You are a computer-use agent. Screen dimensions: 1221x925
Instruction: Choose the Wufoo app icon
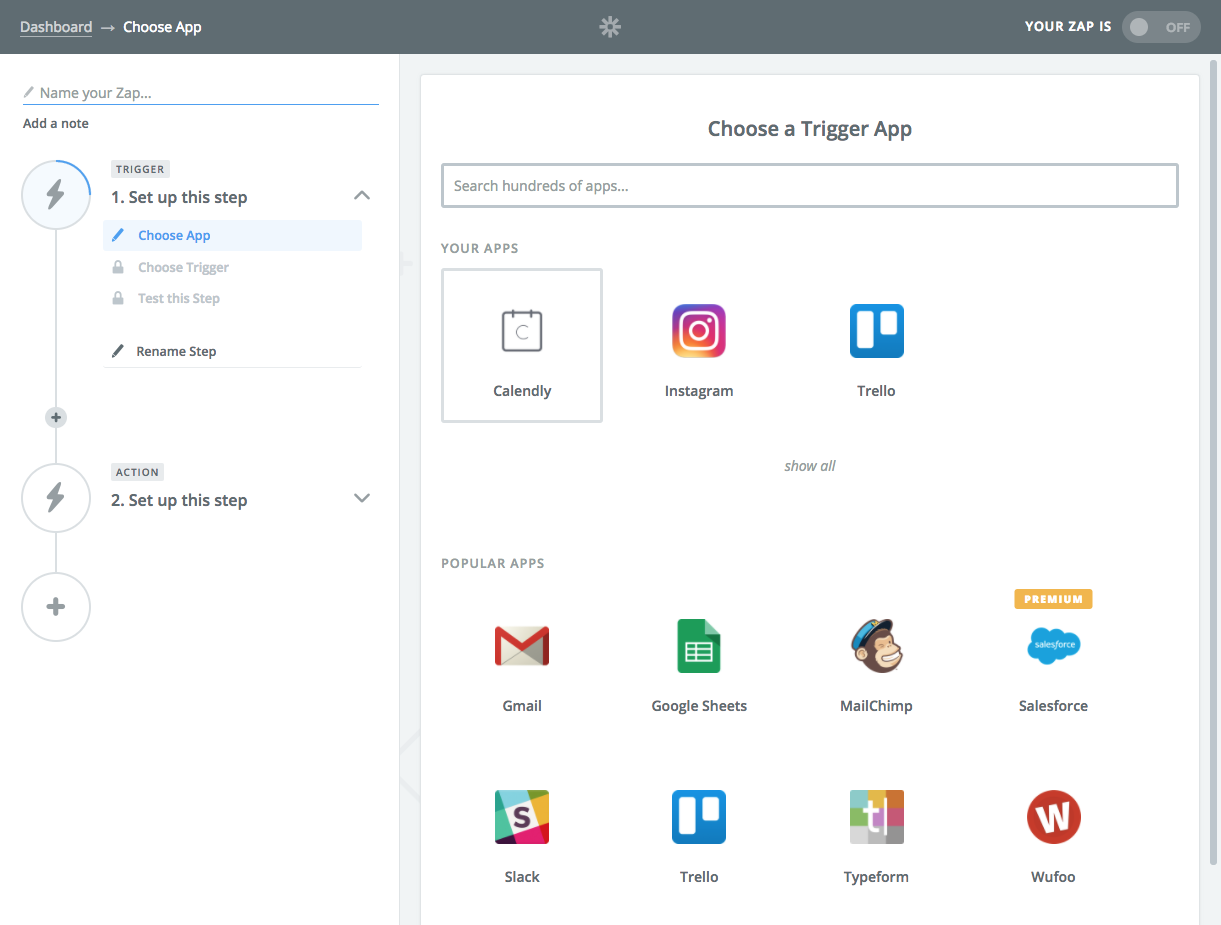pyautogui.click(x=1053, y=817)
